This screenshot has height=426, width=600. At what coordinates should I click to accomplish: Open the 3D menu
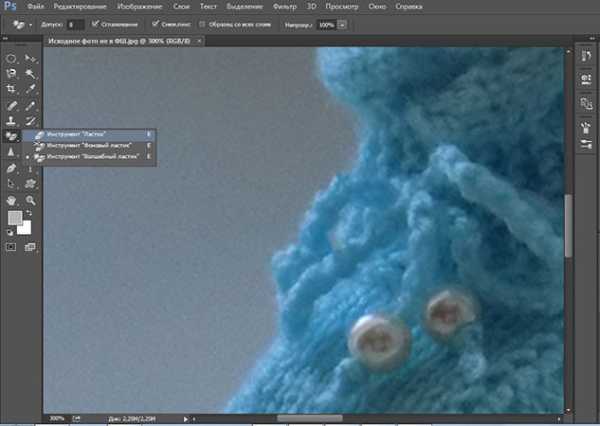tap(311, 6)
